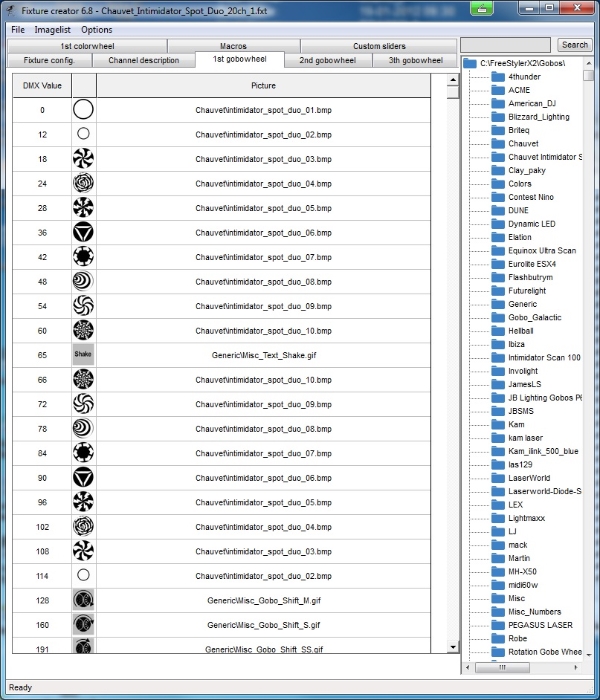Viewport: 600px width, 700px height.
Task: Select the gobo icon at DMX value 128
Action: point(84,600)
